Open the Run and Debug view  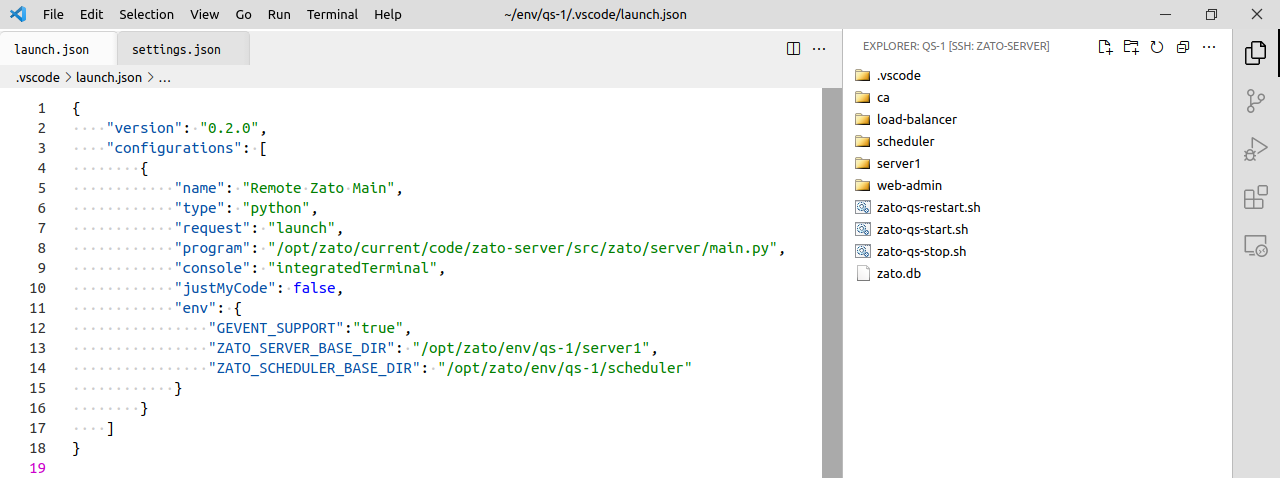click(x=1255, y=149)
